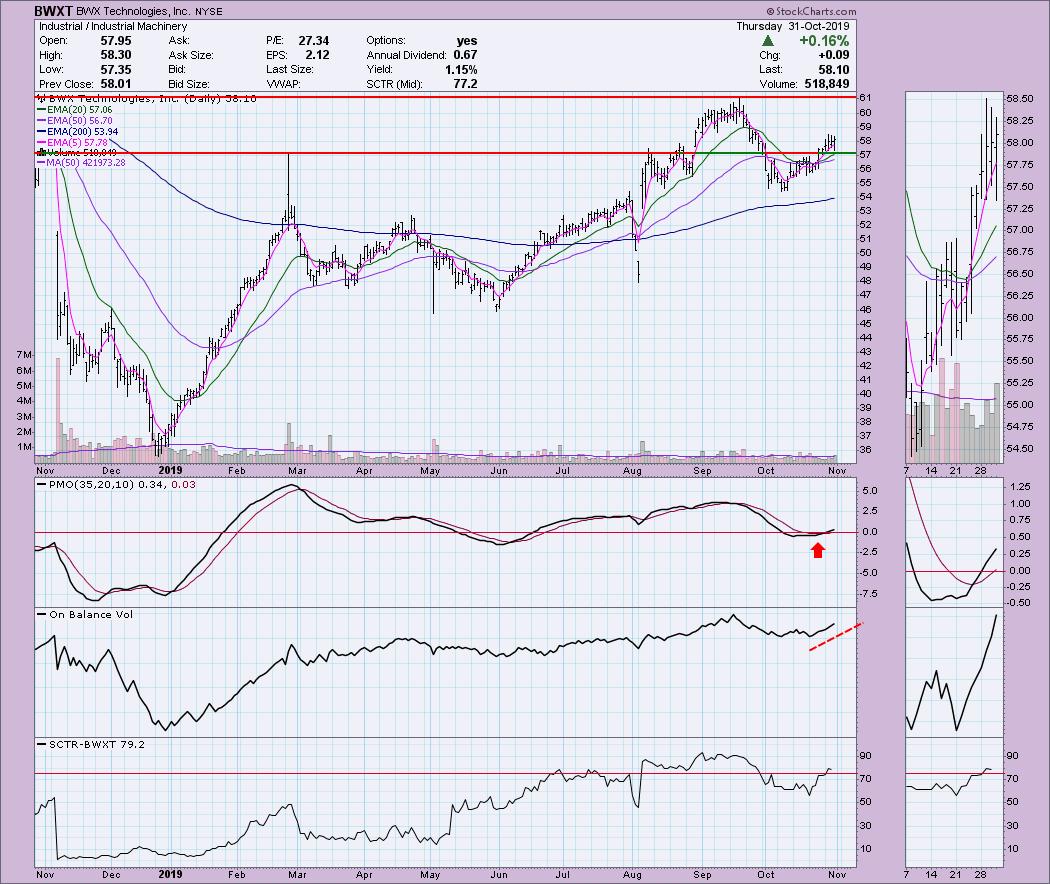Click the Prev Close value 58.01
This screenshot has height=884, width=1050.
[116, 84]
